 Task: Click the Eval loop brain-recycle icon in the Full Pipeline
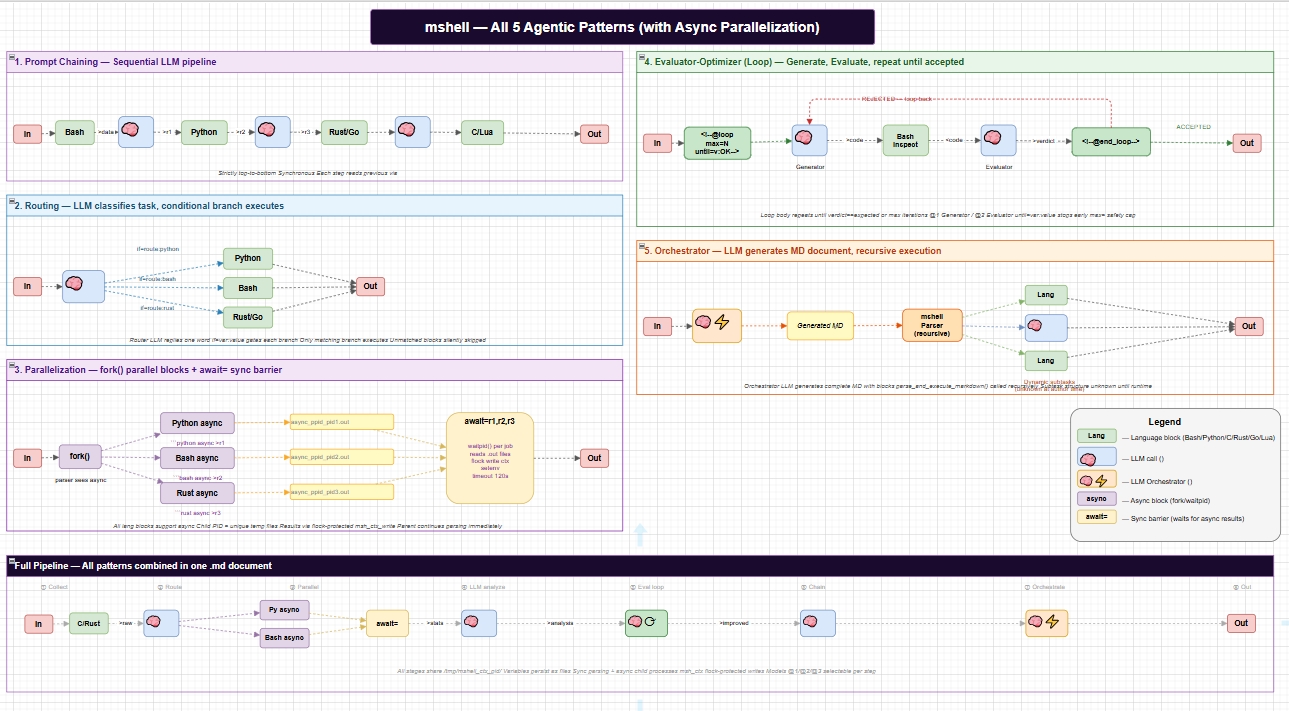645,622
